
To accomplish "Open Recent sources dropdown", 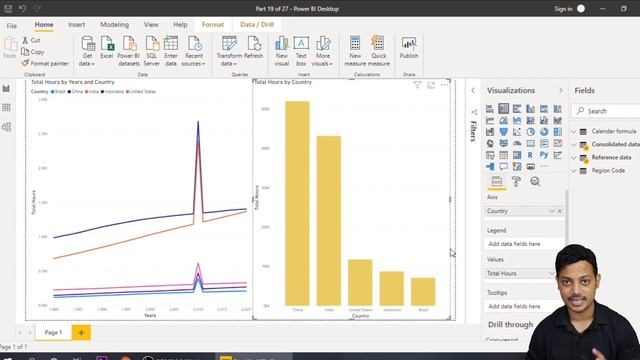I will [x=193, y=51].
